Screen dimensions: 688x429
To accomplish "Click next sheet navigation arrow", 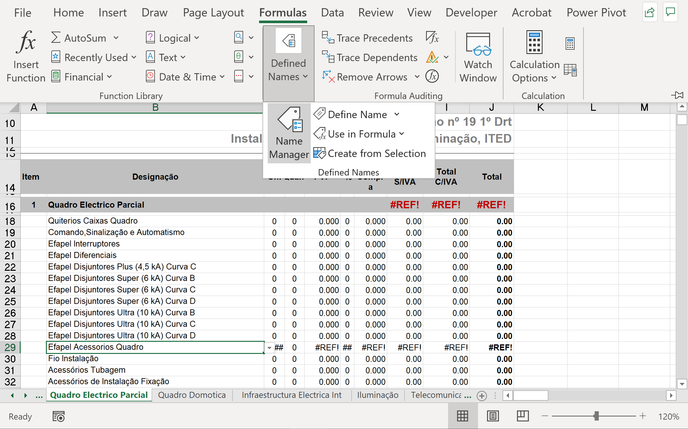I will pos(25,396).
